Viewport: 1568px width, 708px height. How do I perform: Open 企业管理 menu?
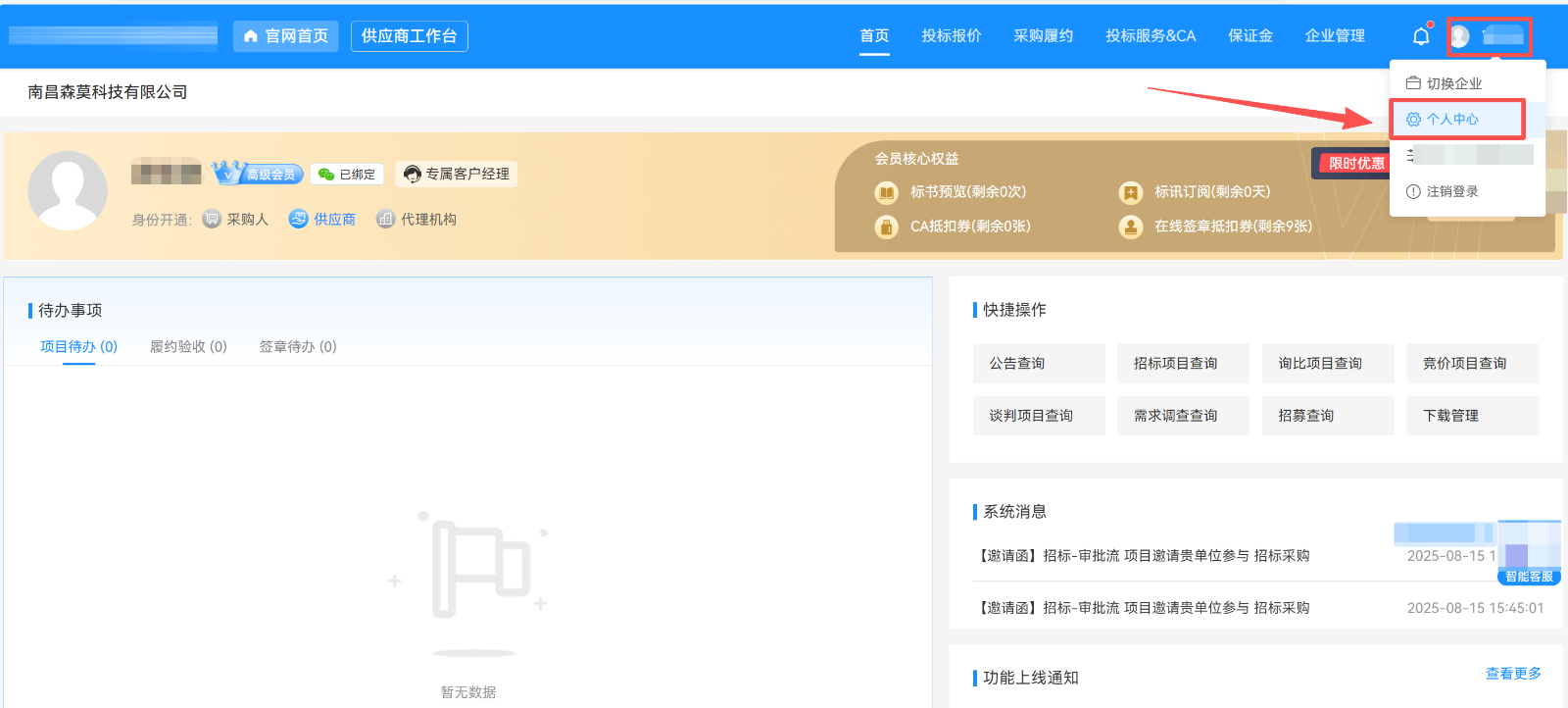click(1335, 36)
